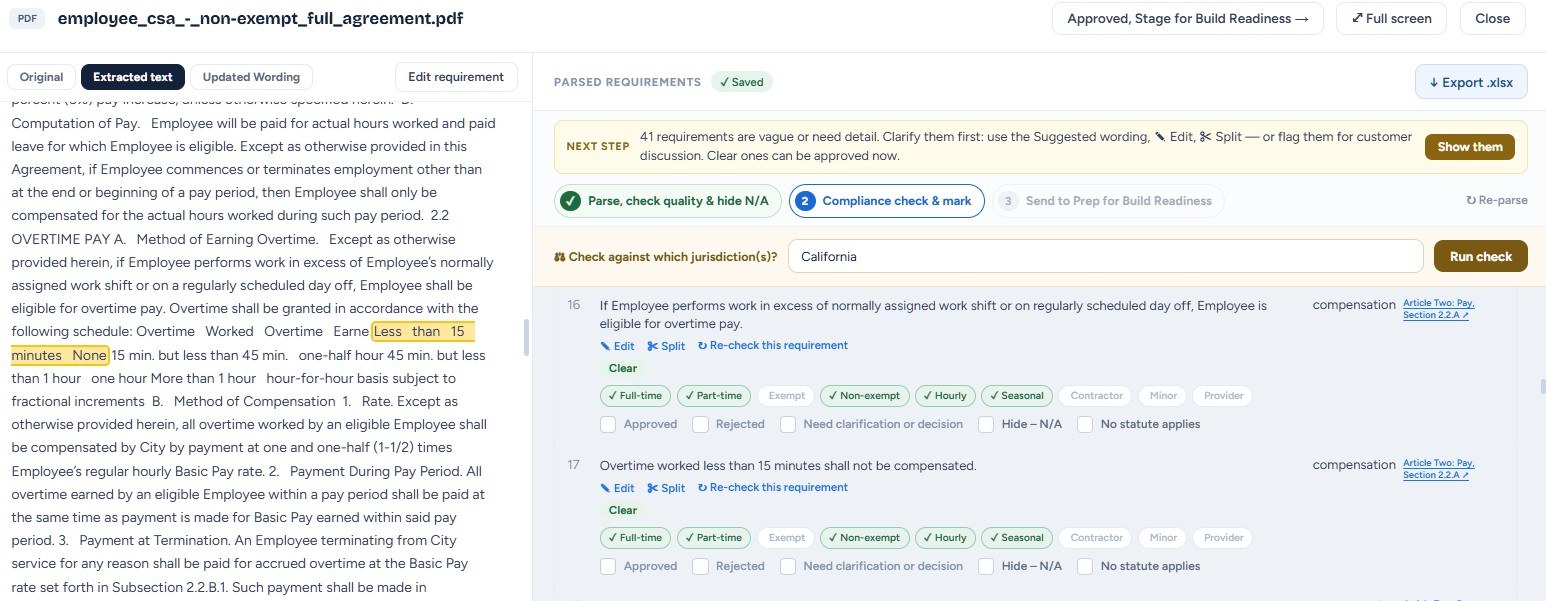
Task: Click the Clear status badge on requirement 17
Action: [622, 510]
